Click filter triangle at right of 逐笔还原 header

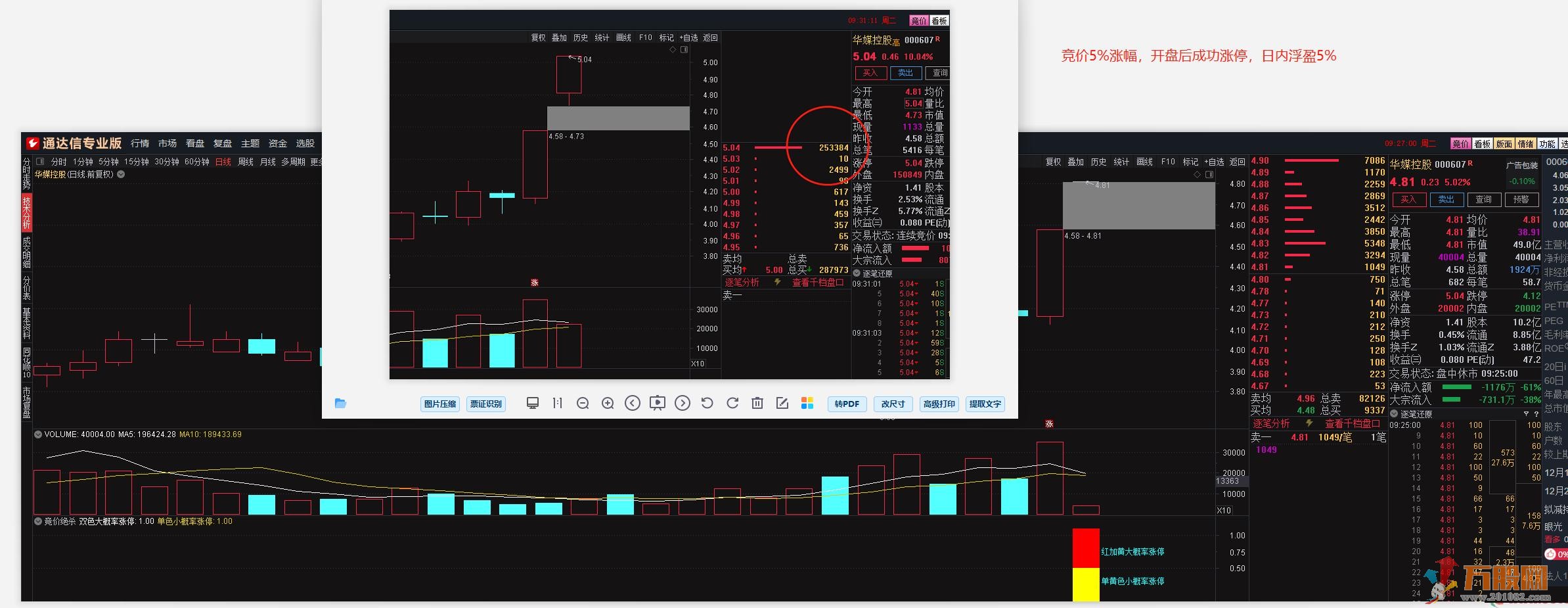1526,414
